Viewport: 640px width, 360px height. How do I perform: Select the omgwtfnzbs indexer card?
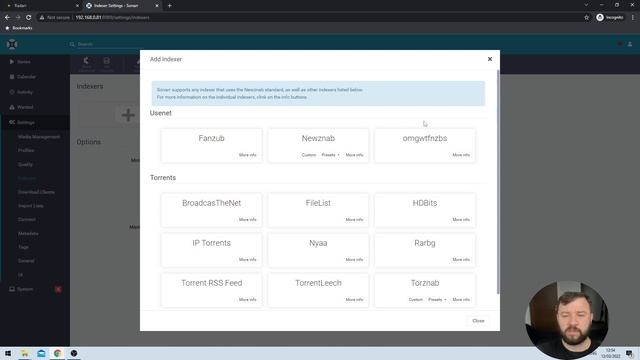425,146
